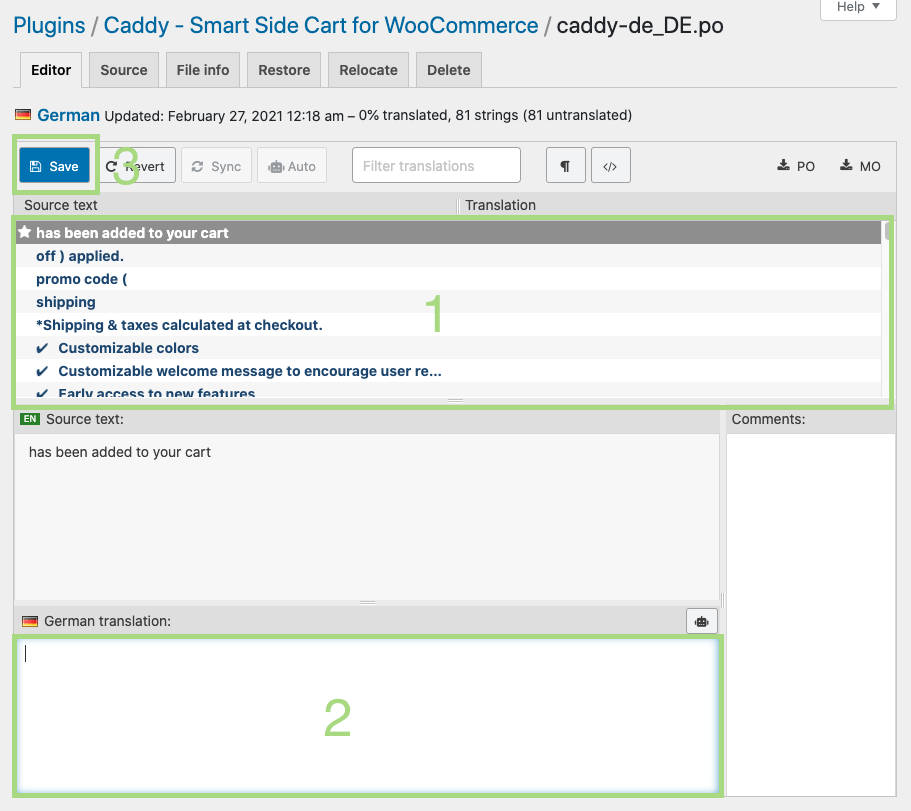Click the German flag icon beside the language name

23,114
